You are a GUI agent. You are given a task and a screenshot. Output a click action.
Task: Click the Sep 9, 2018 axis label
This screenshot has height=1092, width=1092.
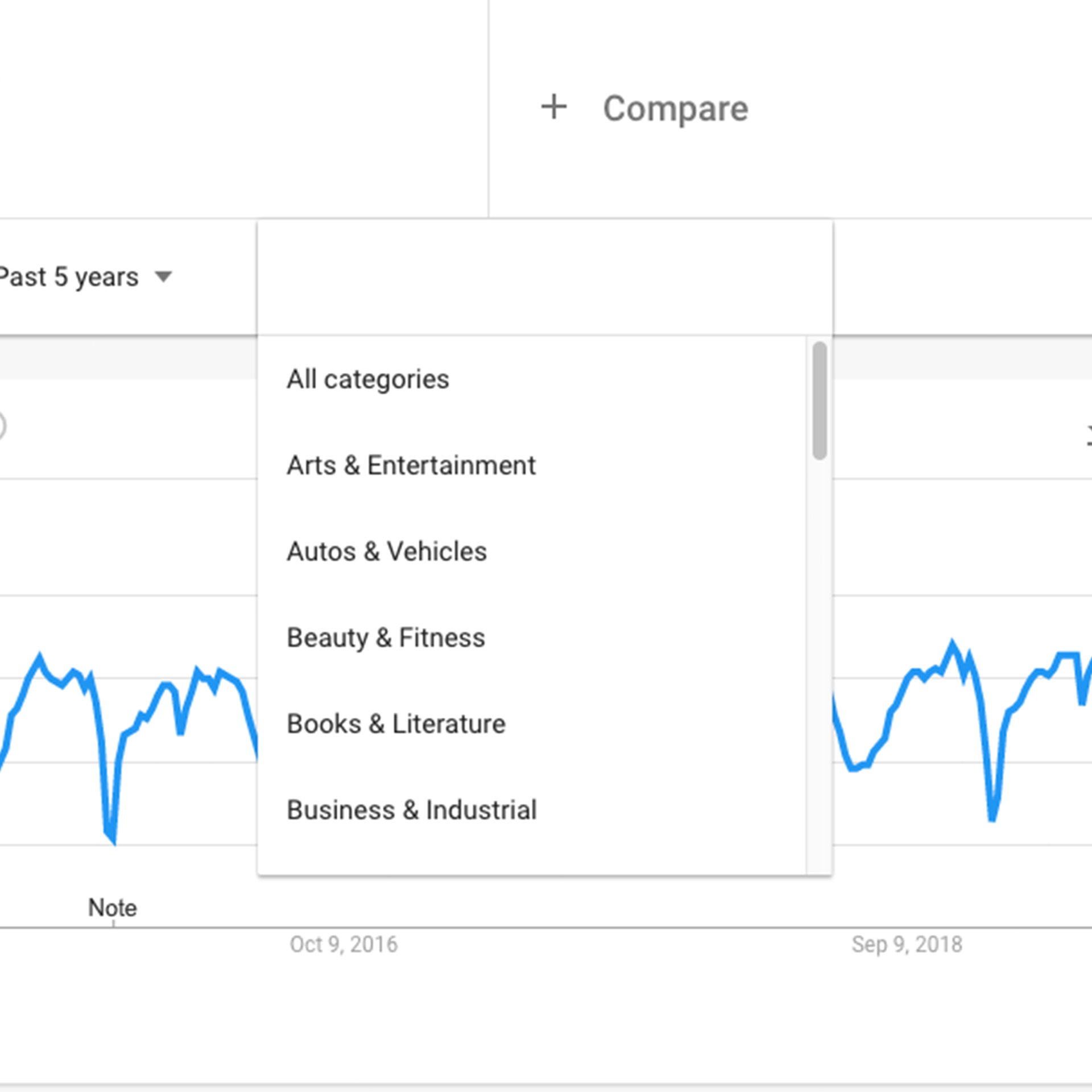point(907,944)
